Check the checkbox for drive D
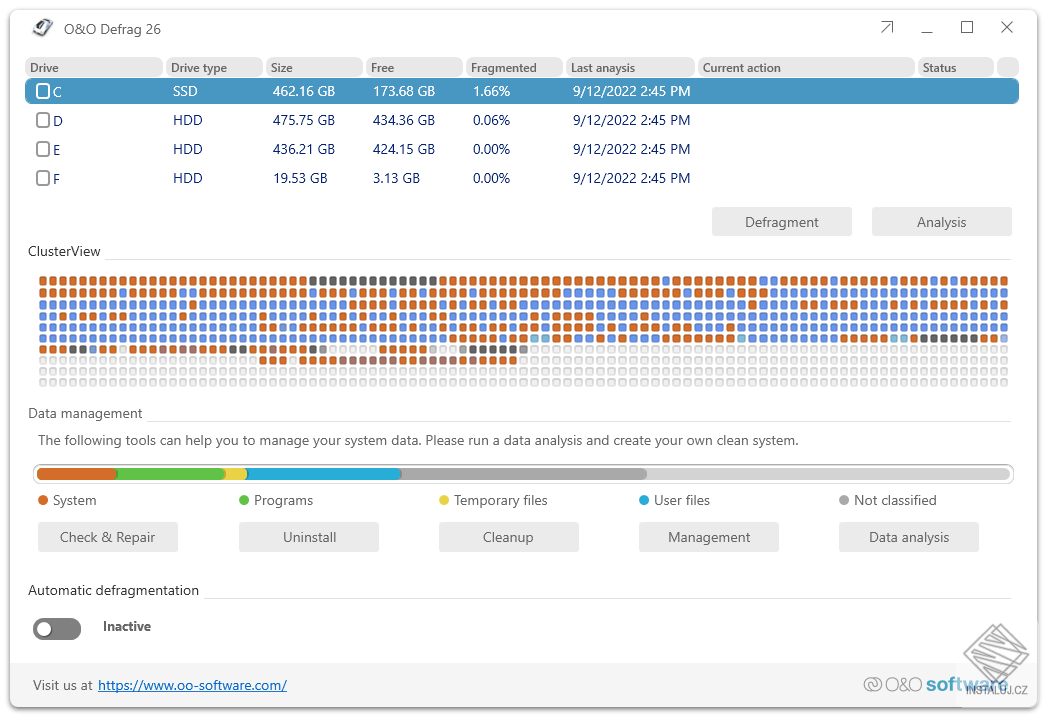Image resolution: width=1047 pixels, height=717 pixels. tap(43, 120)
